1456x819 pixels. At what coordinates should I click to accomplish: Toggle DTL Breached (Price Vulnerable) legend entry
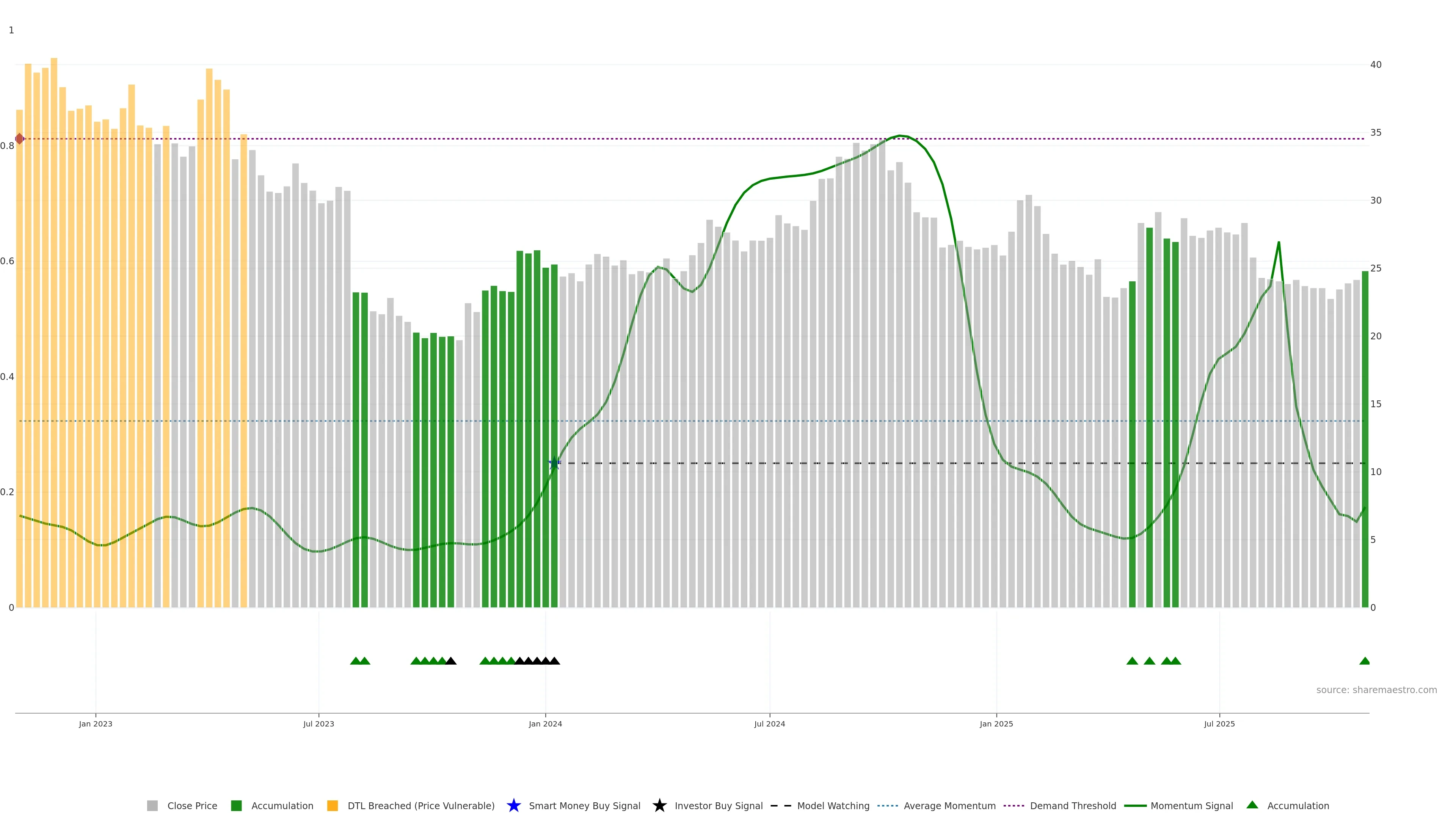420,805
